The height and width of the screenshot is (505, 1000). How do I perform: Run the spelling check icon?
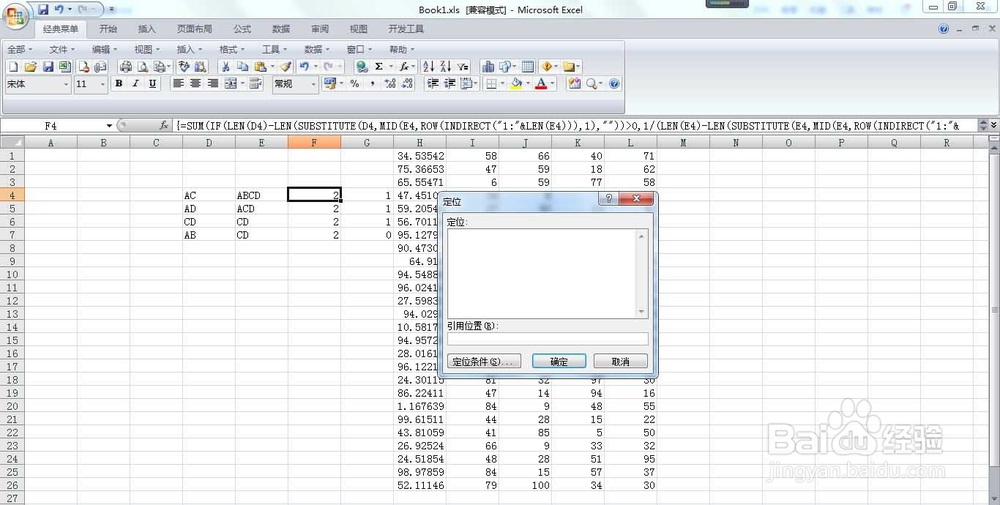pyautogui.click(x=184, y=66)
